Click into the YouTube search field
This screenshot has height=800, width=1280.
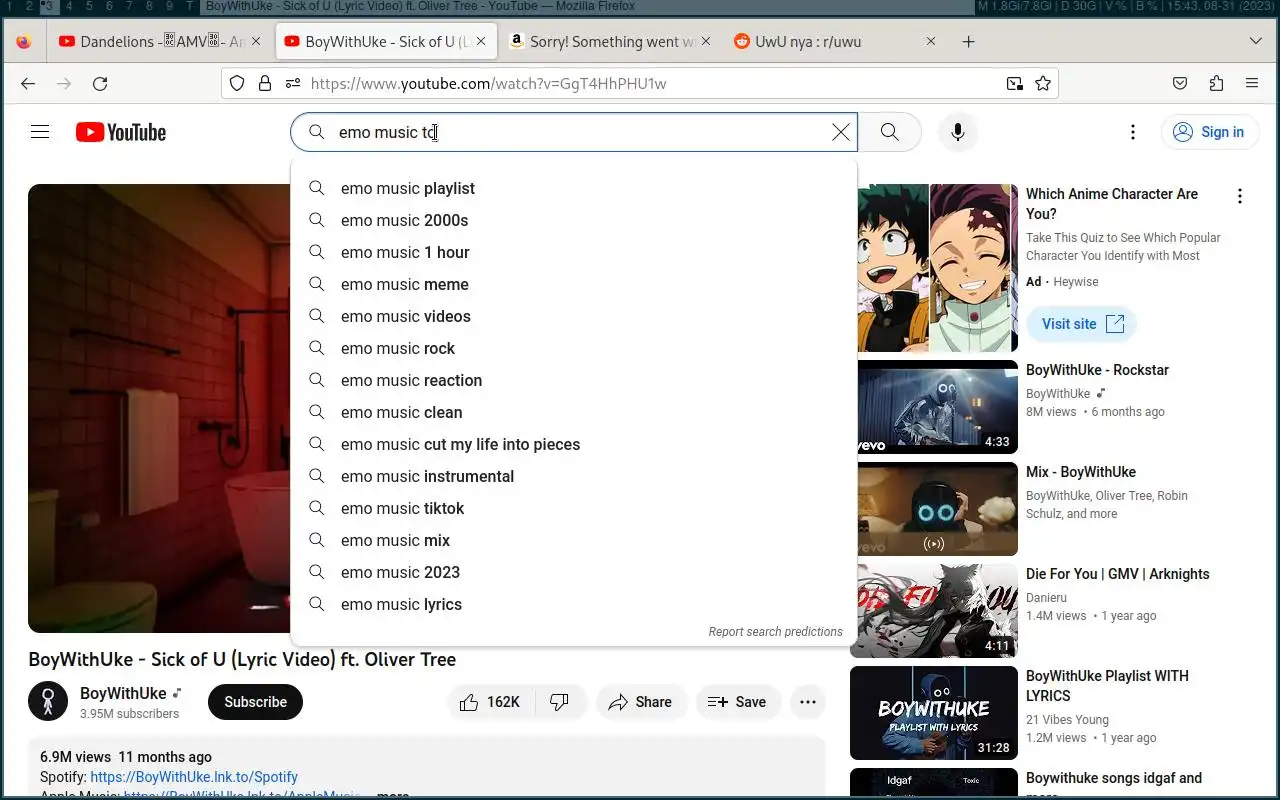point(575,132)
